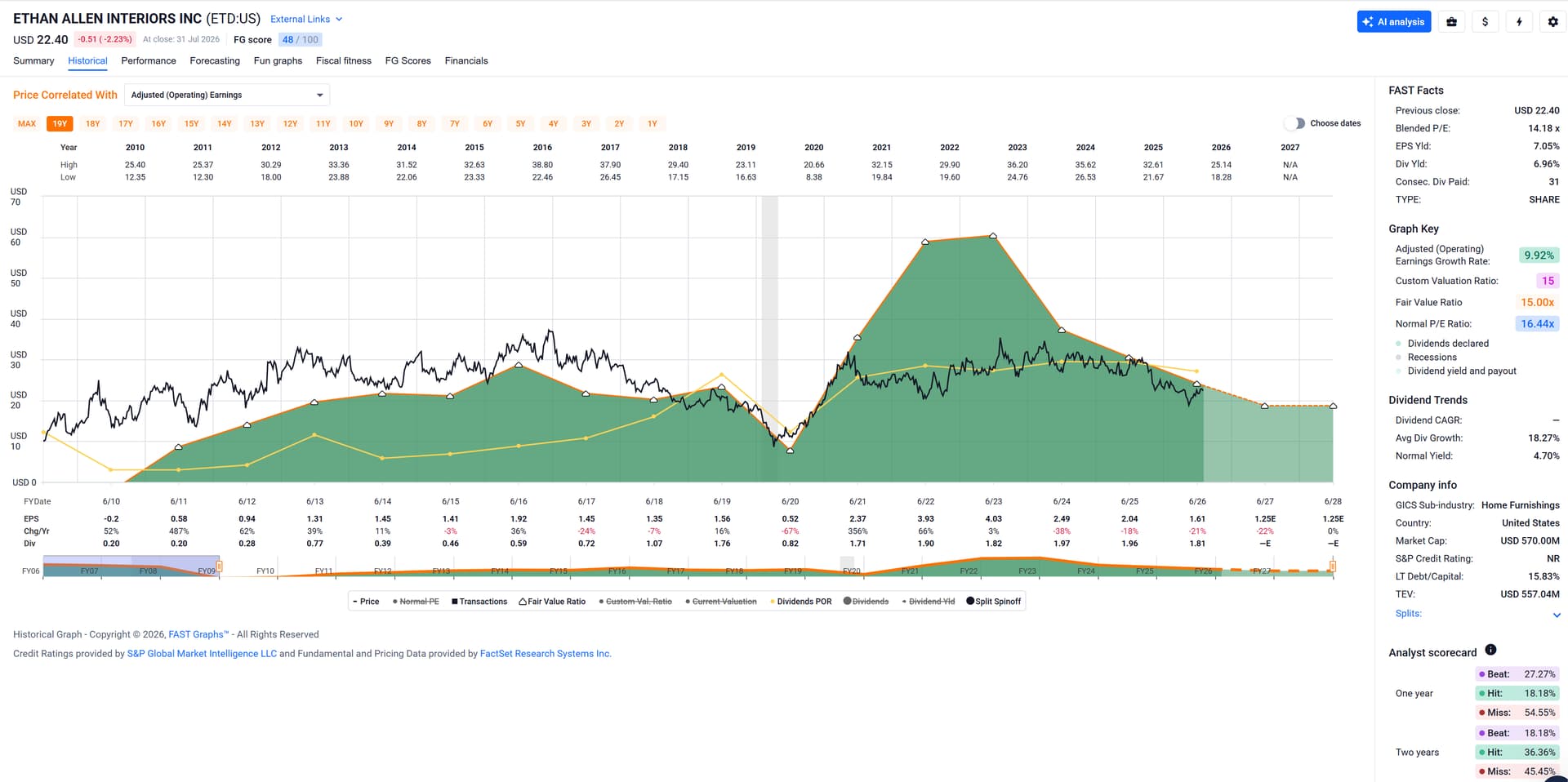Viewport: 1568px width, 782px height.
Task: Click the Splits link
Action: [x=1409, y=614]
